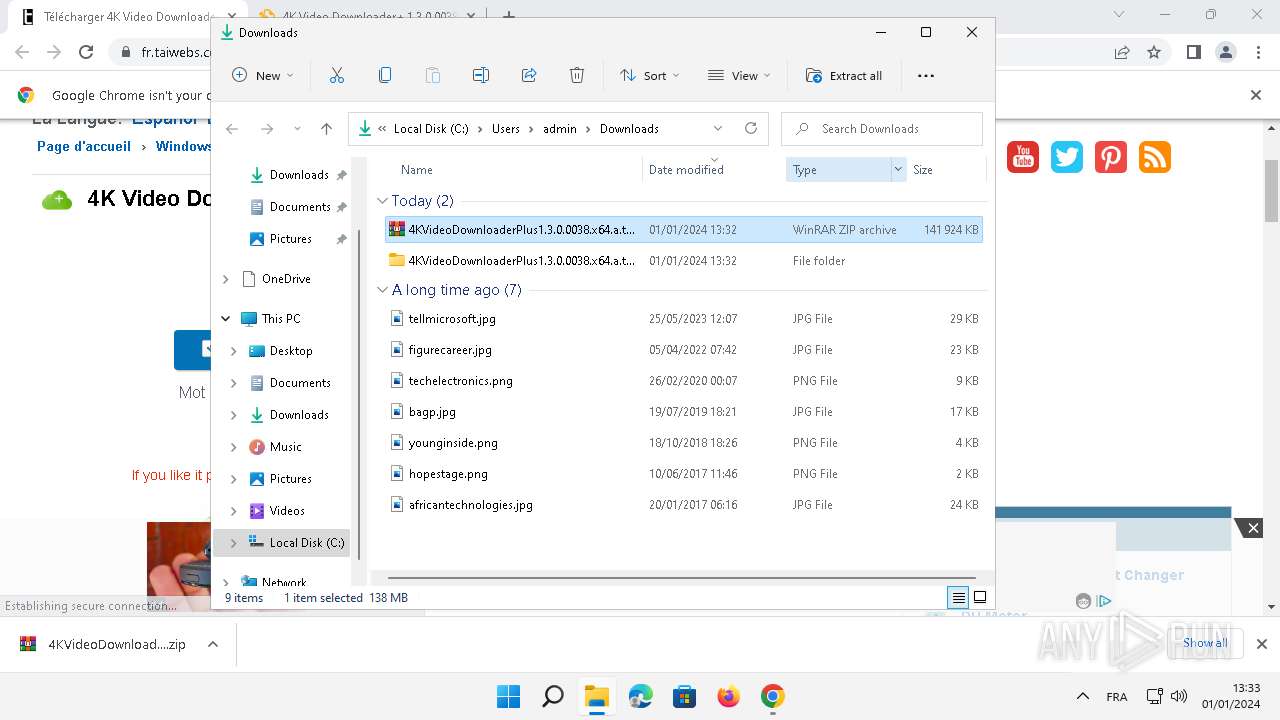Click the Rename icon in Explorer toolbar
1280x720 pixels.
tap(481, 75)
